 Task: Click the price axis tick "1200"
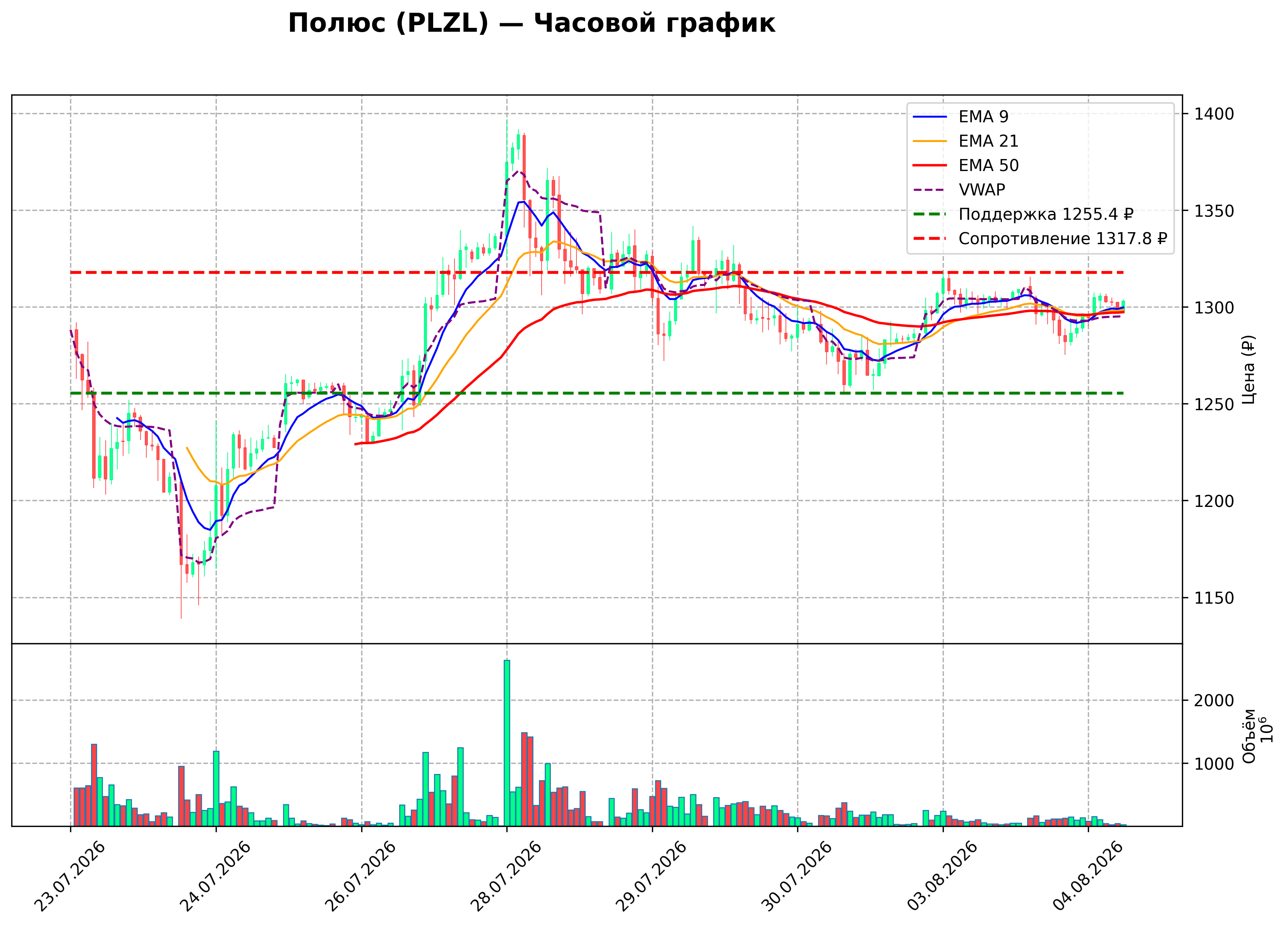coord(1214,502)
